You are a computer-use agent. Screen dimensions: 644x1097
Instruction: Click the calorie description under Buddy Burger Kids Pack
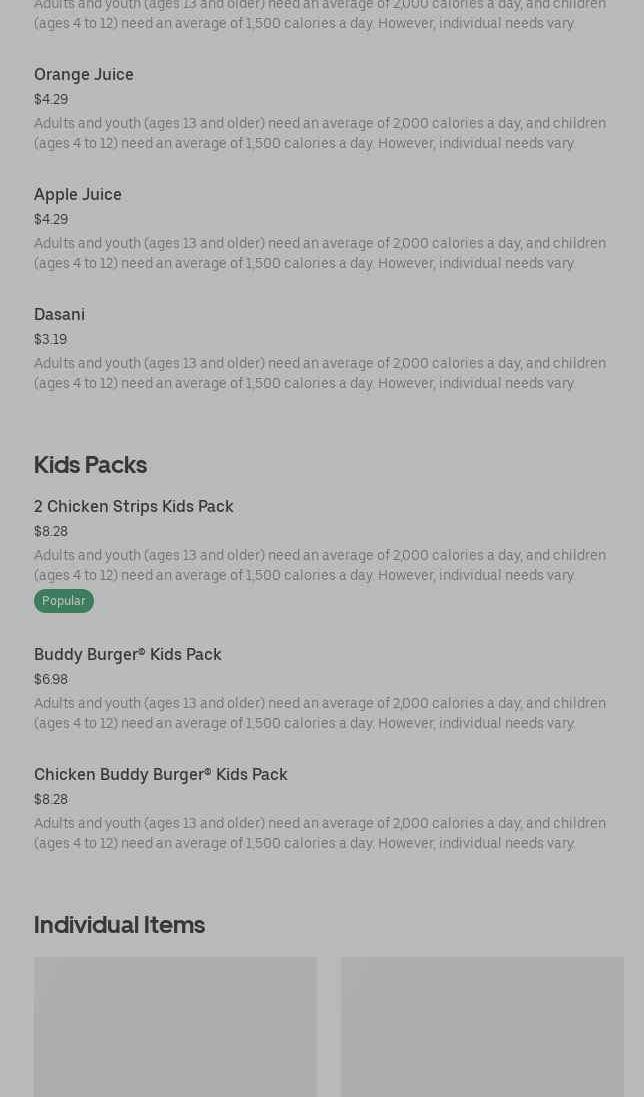pyautogui.click(x=320, y=714)
